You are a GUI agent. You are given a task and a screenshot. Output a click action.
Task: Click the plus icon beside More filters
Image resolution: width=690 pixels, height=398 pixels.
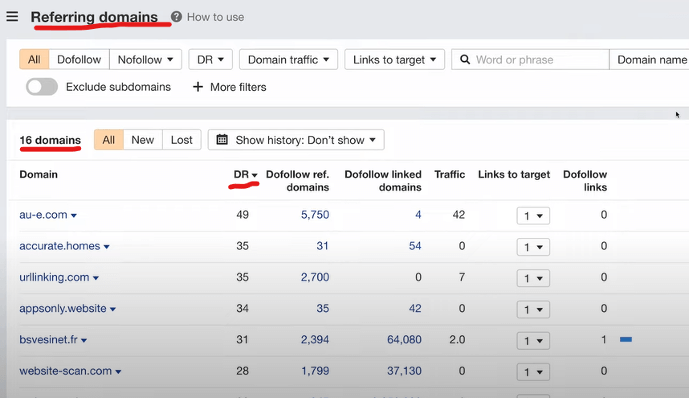pos(198,87)
